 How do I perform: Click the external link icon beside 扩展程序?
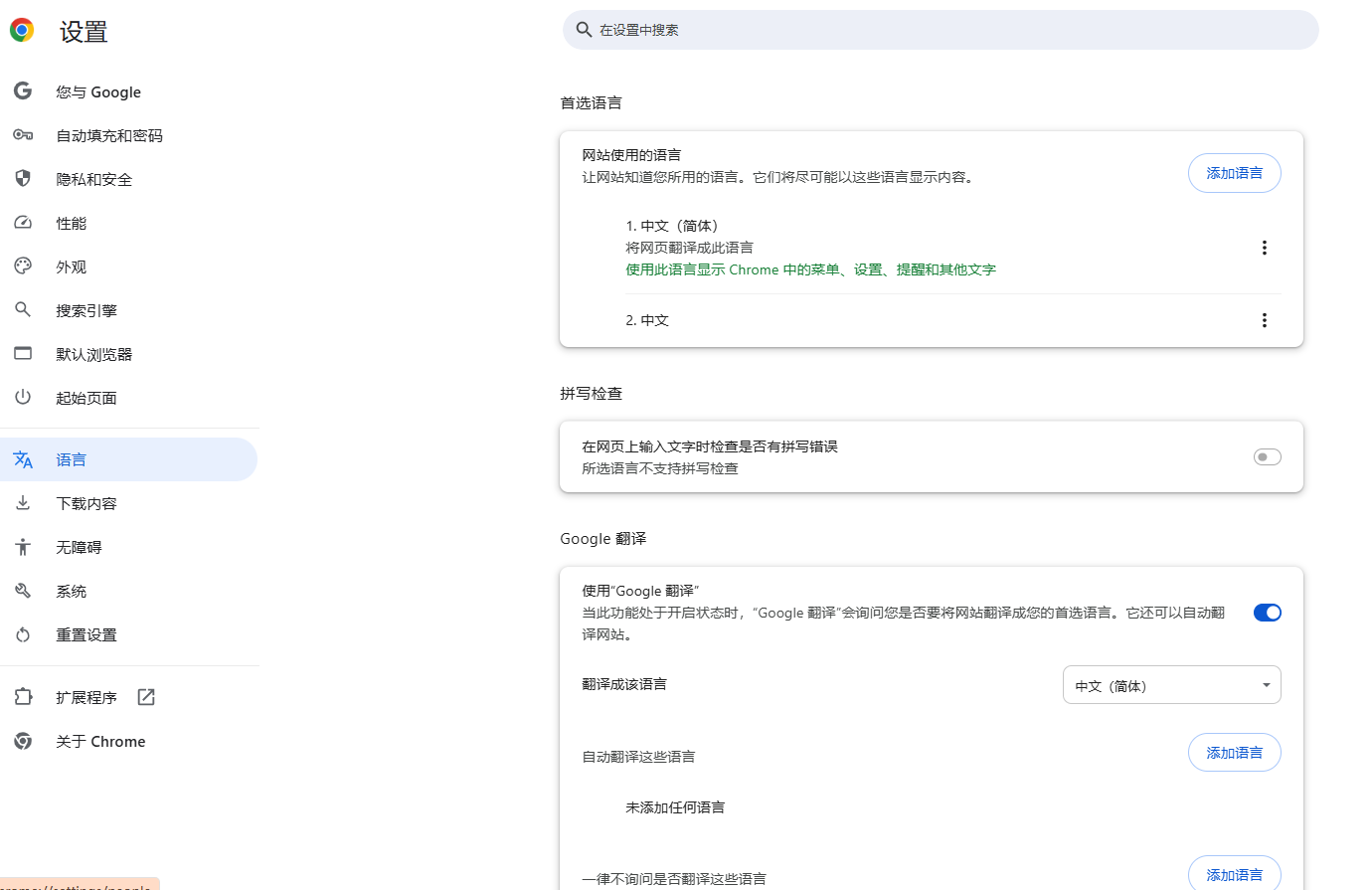point(146,697)
